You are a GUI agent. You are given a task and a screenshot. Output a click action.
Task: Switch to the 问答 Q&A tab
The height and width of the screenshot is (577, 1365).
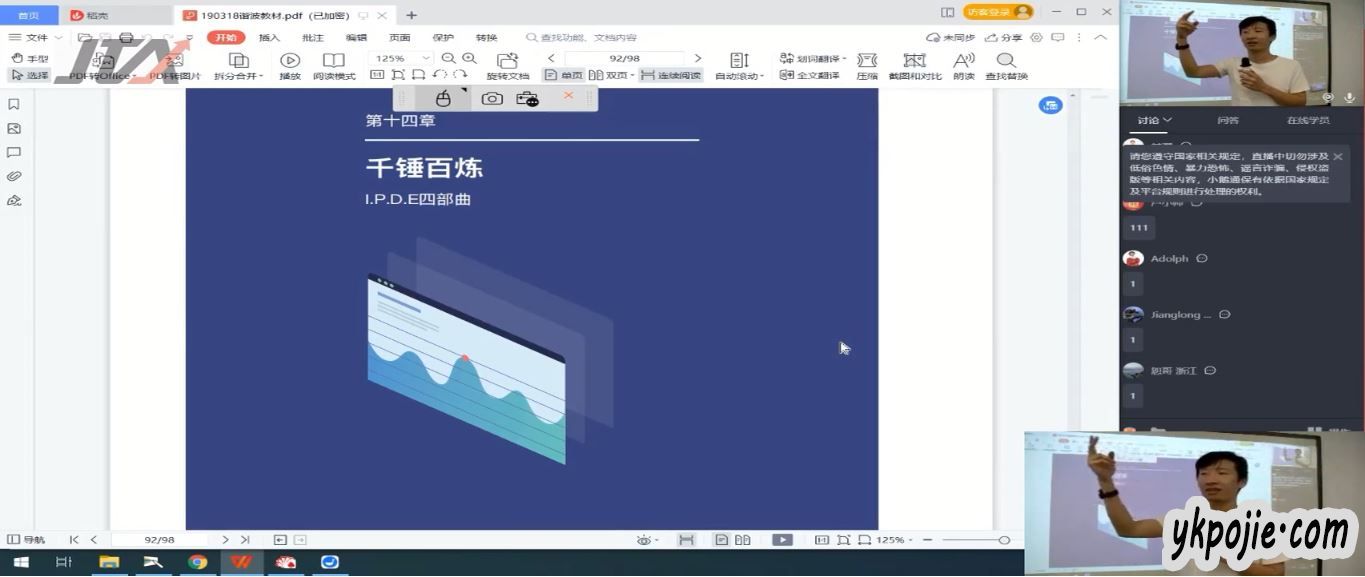1228,120
